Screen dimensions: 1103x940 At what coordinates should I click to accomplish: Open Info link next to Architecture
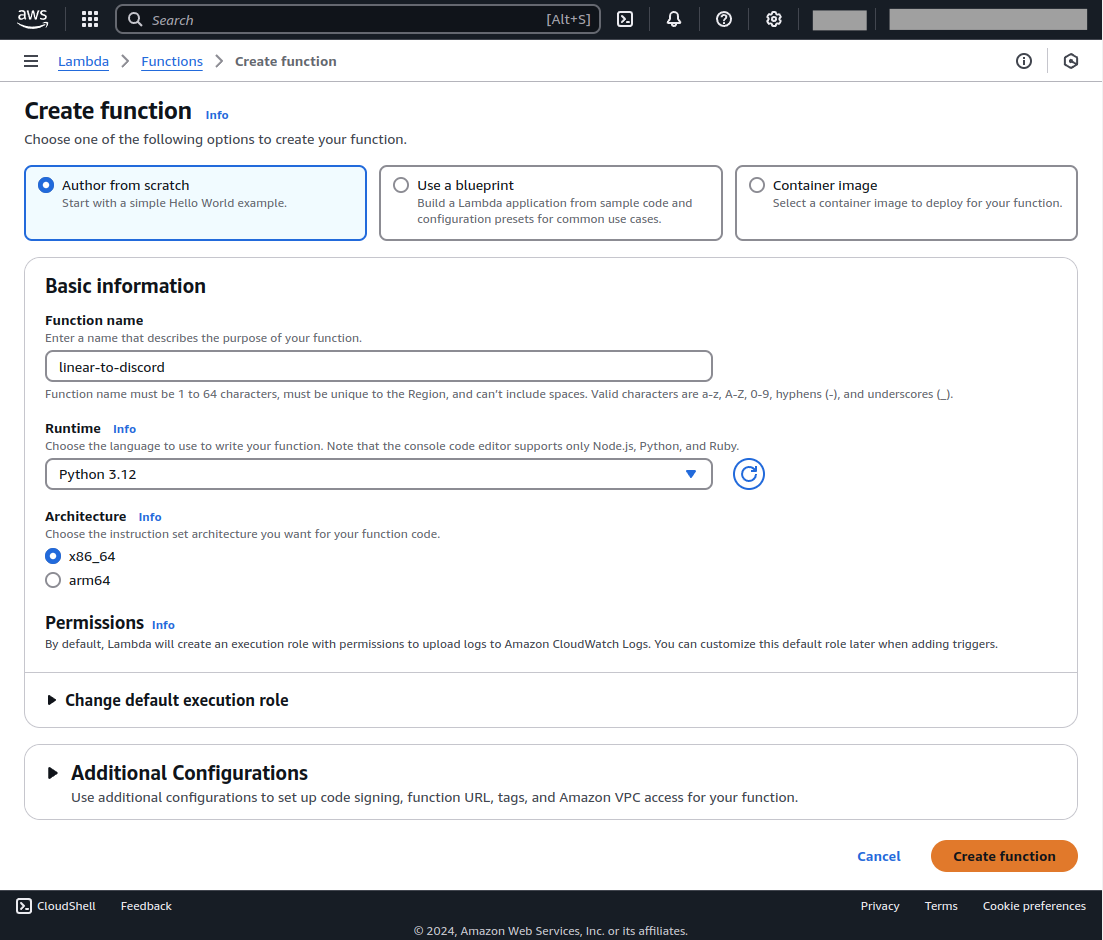pyautogui.click(x=150, y=516)
